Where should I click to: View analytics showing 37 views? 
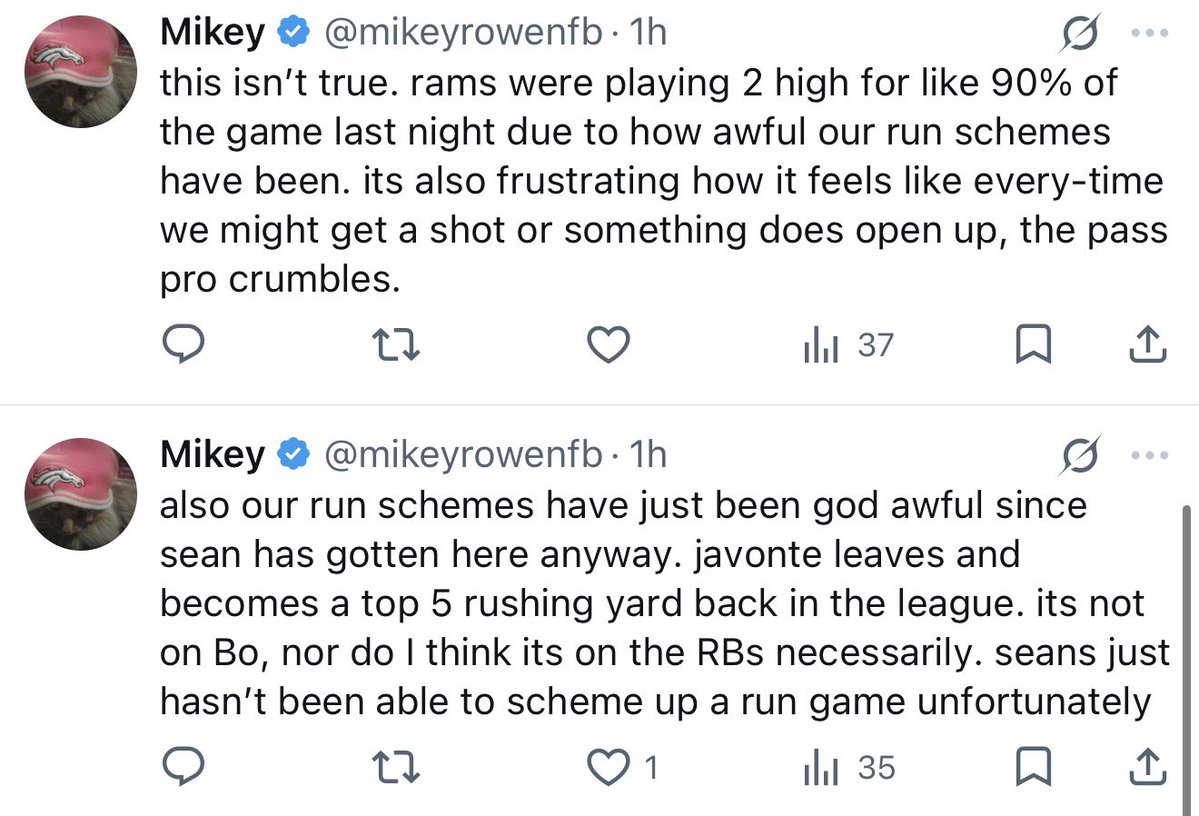(x=848, y=345)
